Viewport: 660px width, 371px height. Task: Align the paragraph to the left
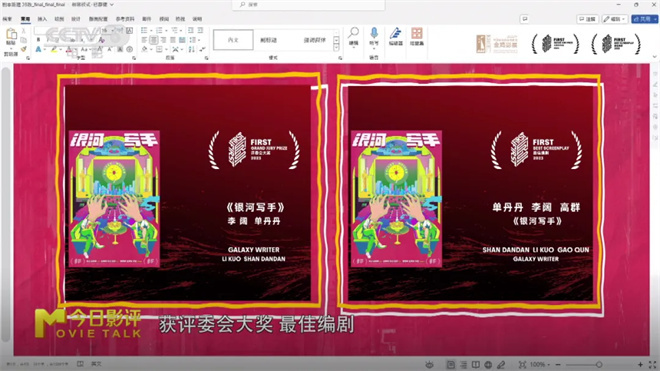click(144, 40)
